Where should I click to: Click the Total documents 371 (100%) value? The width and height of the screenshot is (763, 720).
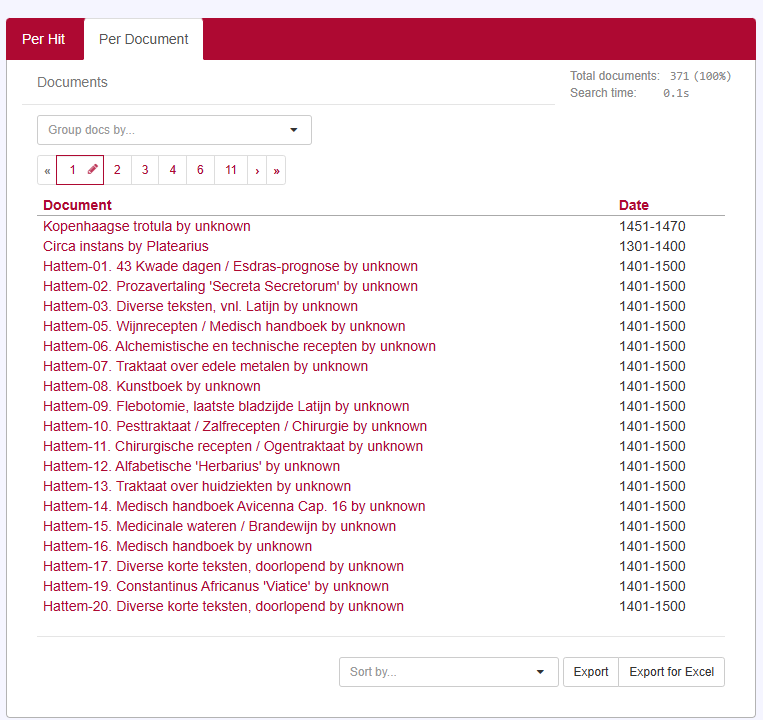(x=700, y=76)
